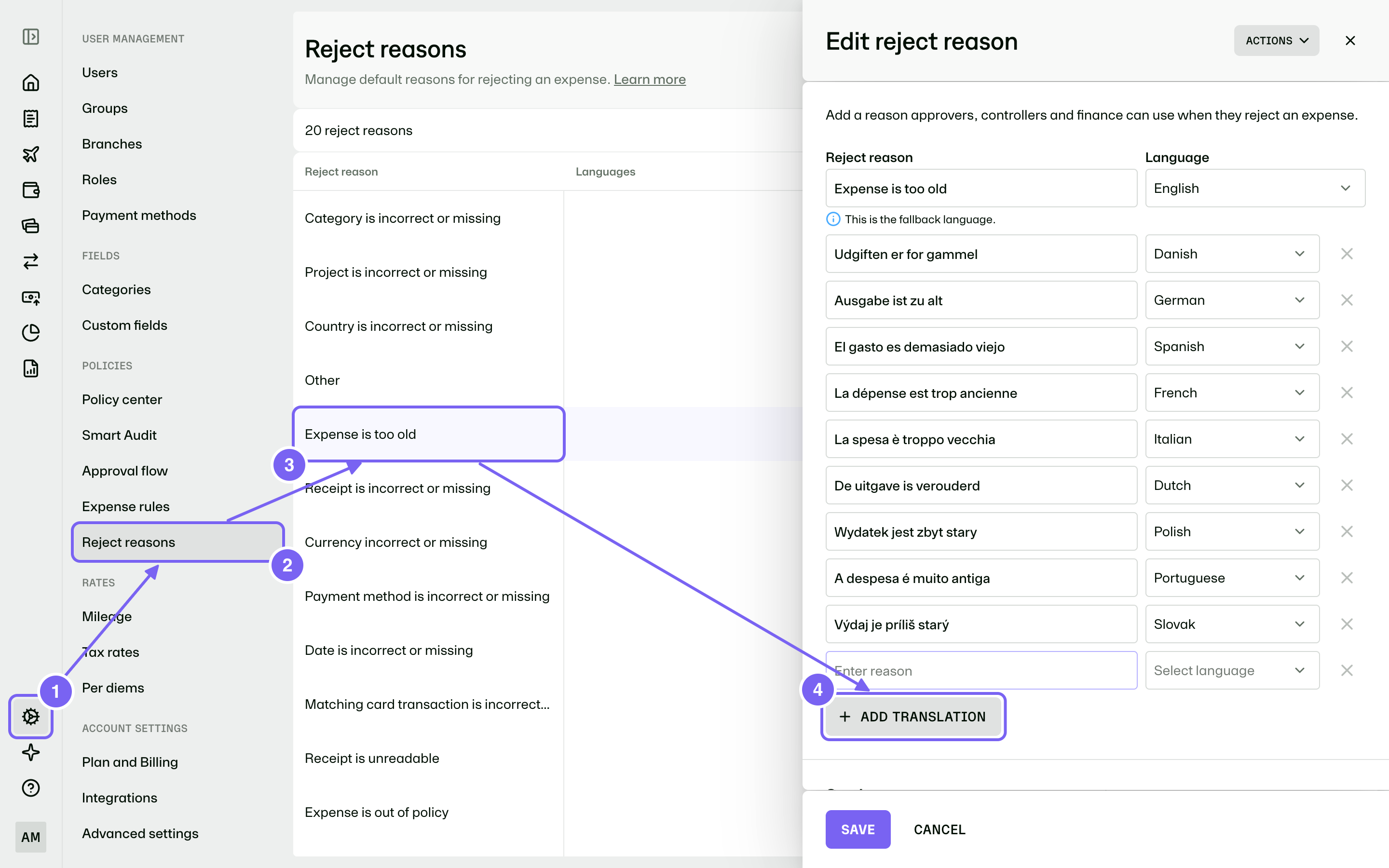Collapse the sidebar panel icon
The height and width of the screenshot is (868, 1389).
[x=30, y=37]
